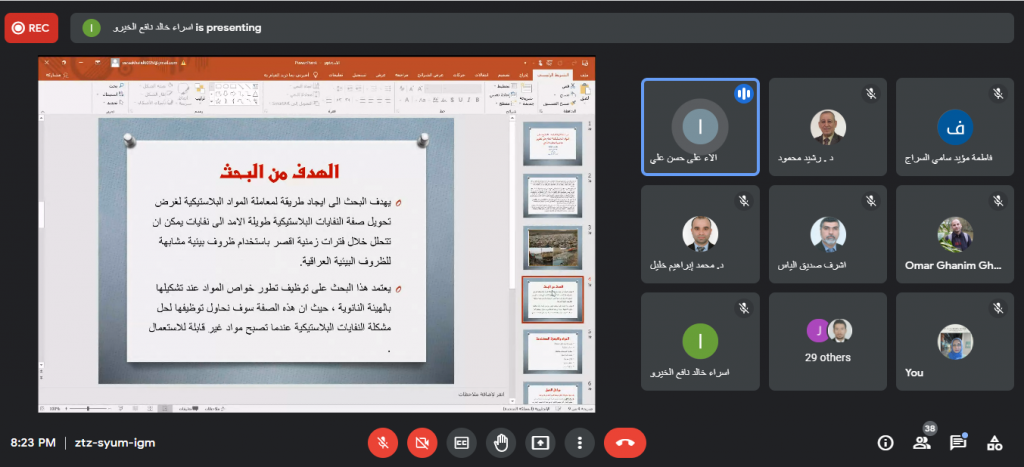Toggle closed captions (CC)
Screen dimensions: 1024x467
[x=461, y=442]
